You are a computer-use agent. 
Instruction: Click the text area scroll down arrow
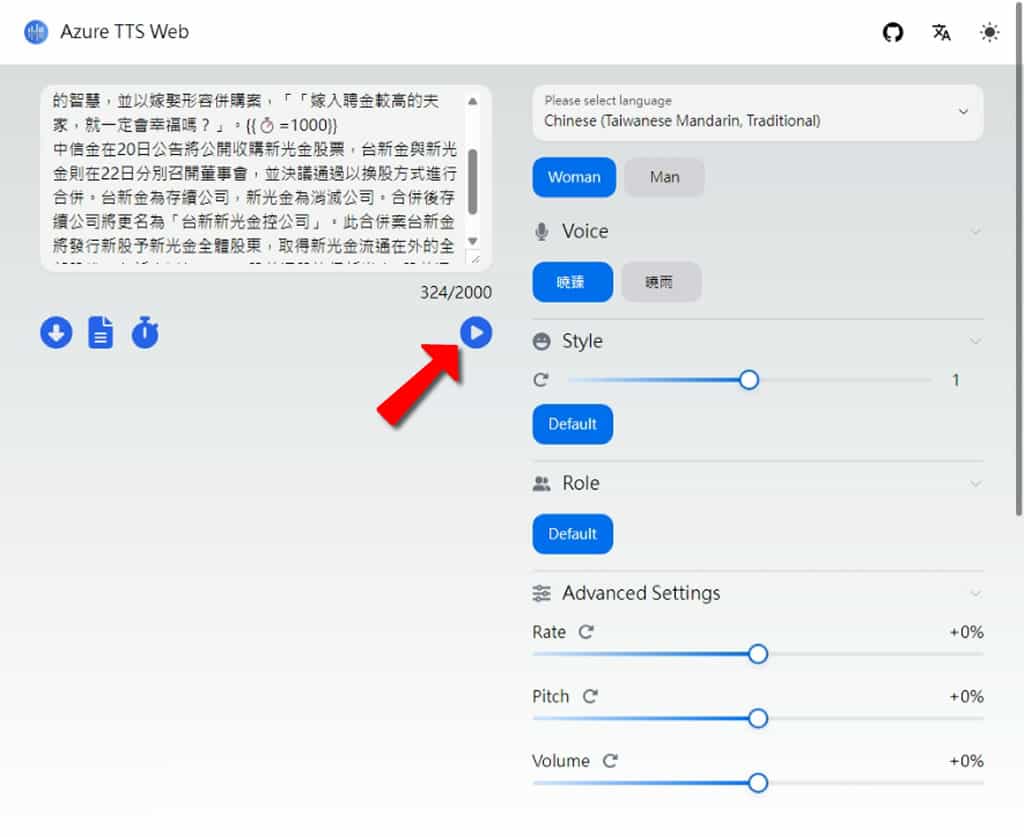click(473, 242)
